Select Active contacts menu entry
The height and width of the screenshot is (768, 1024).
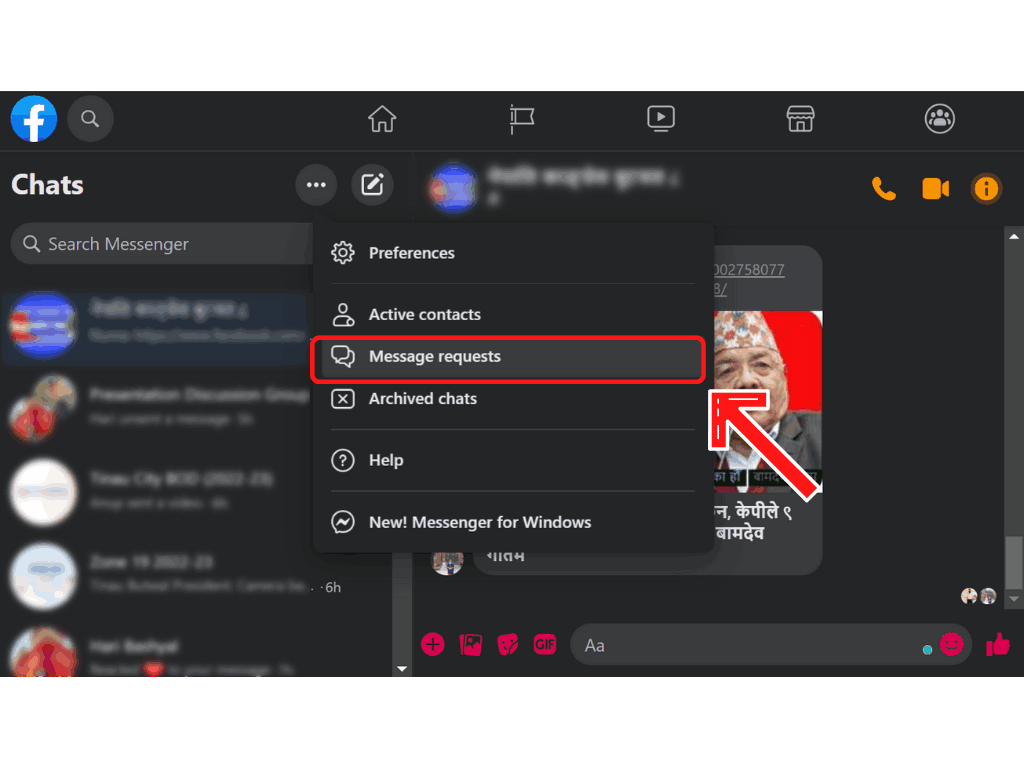click(513, 314)
